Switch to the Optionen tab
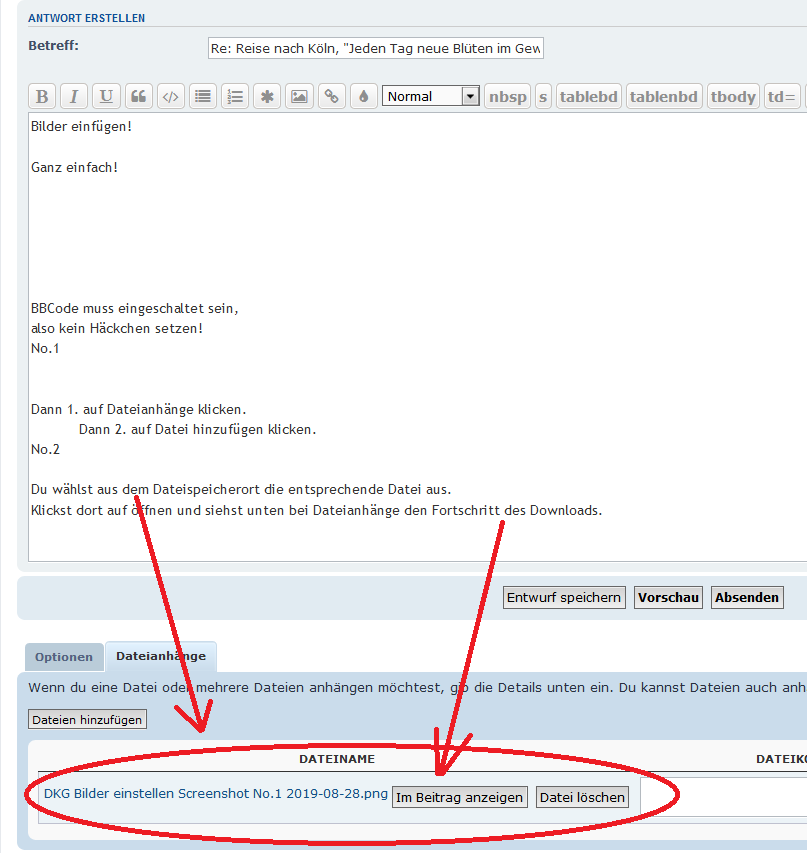Image resolution: width=807 pixels, height=853 pixels. (64, 657)
